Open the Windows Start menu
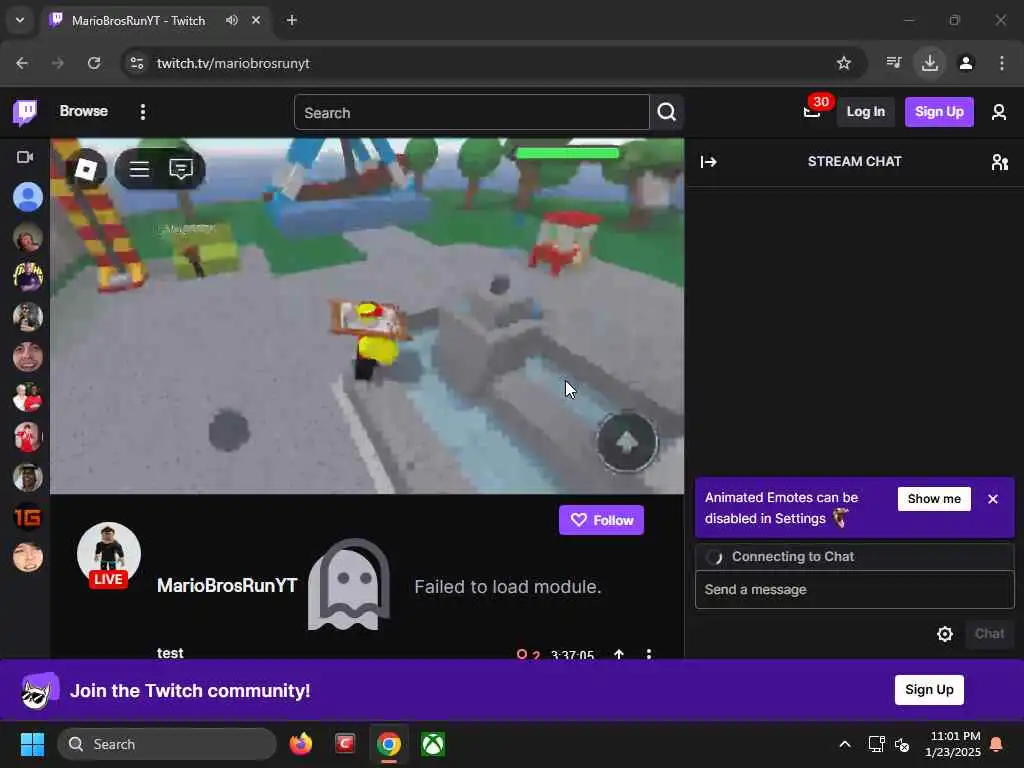 32,744
